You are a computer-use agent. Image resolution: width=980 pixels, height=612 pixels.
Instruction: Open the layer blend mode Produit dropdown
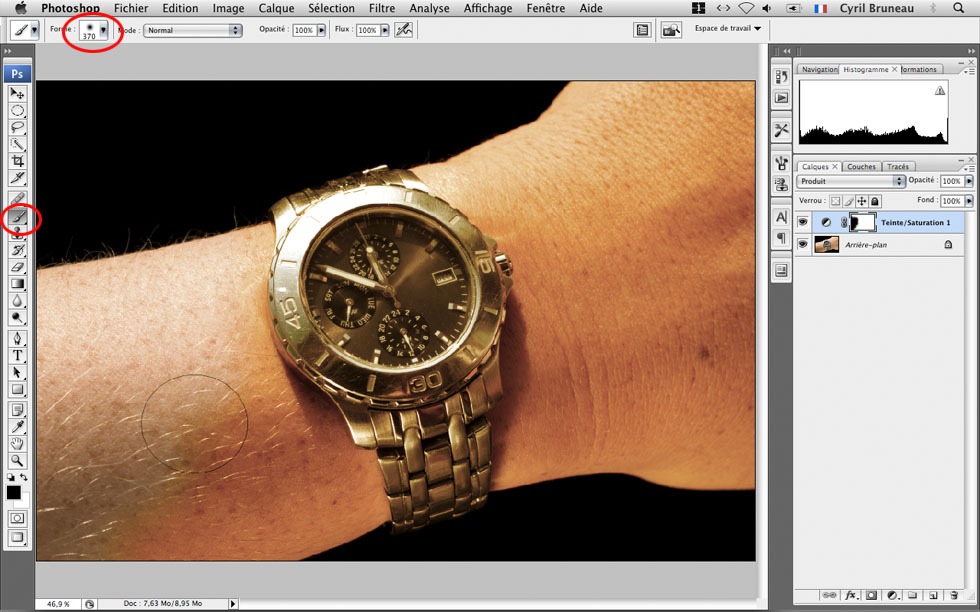[x=851, y=181]
